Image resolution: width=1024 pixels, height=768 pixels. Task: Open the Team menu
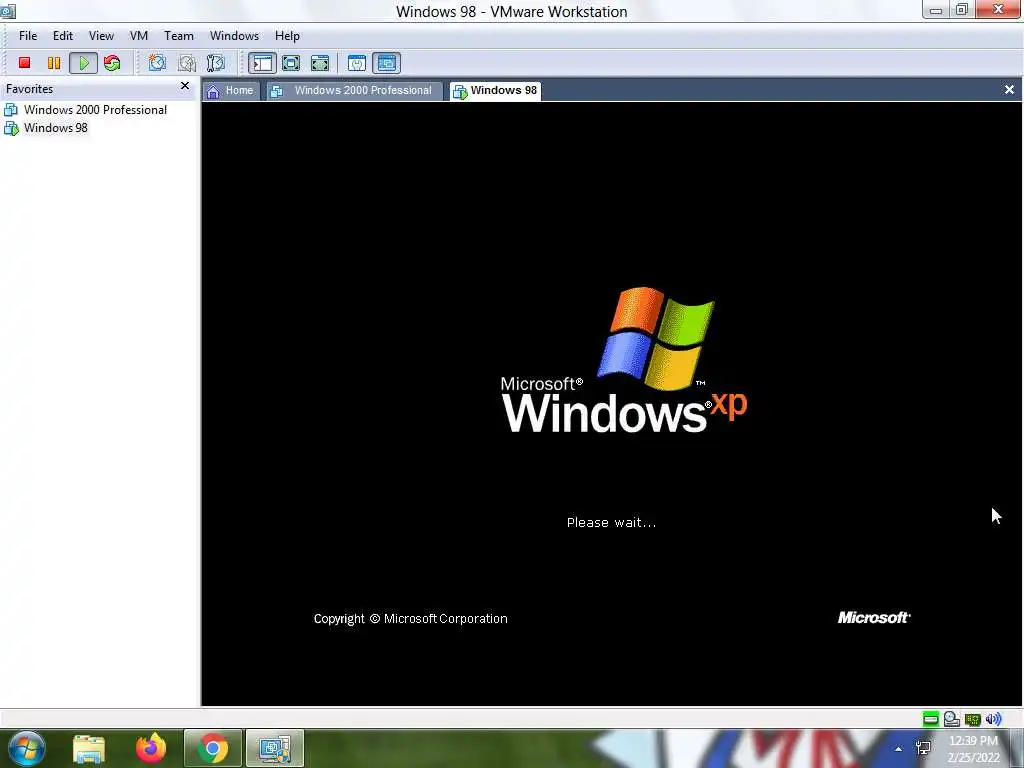point(178,36)
